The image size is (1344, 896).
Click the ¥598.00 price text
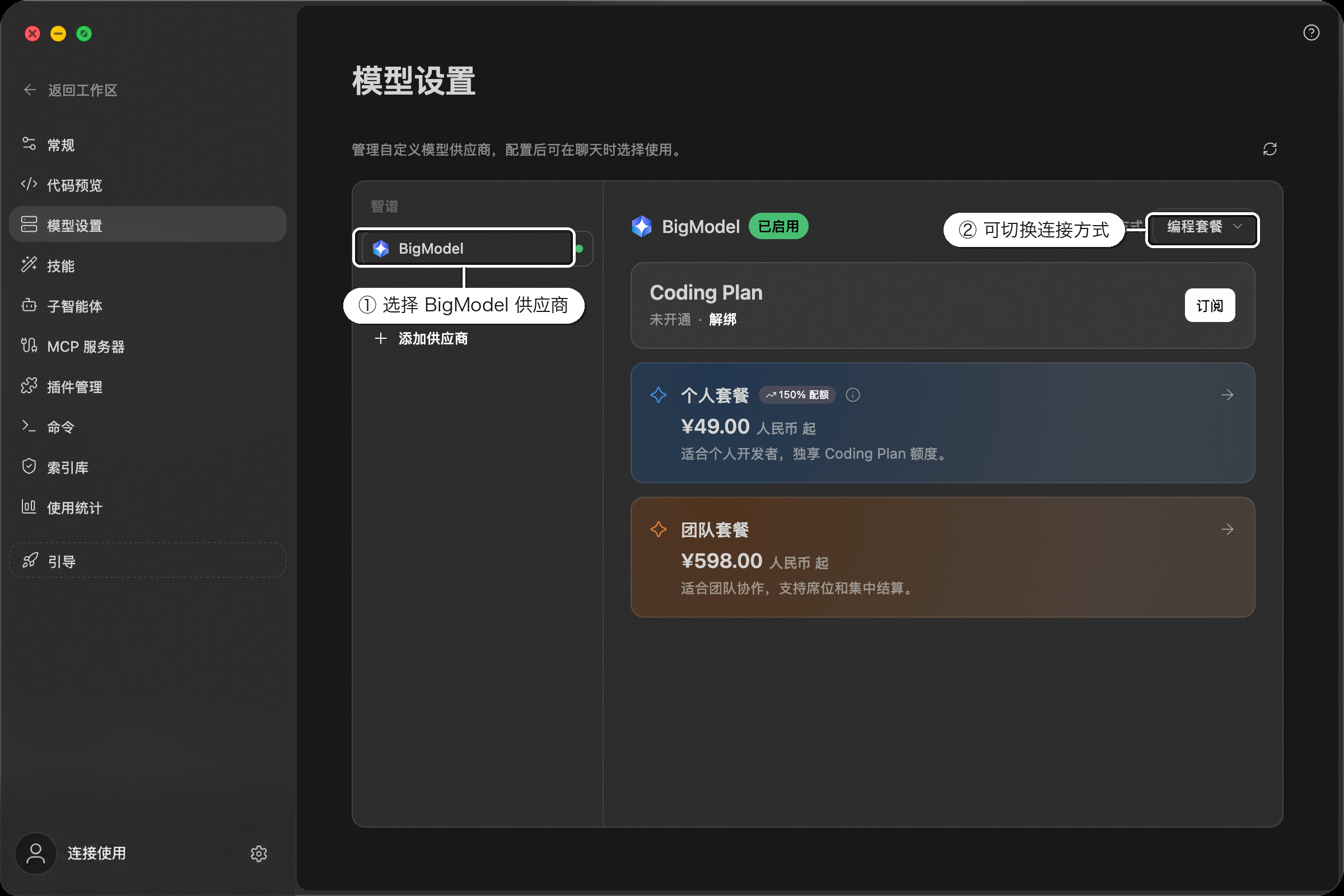(721, 561)
